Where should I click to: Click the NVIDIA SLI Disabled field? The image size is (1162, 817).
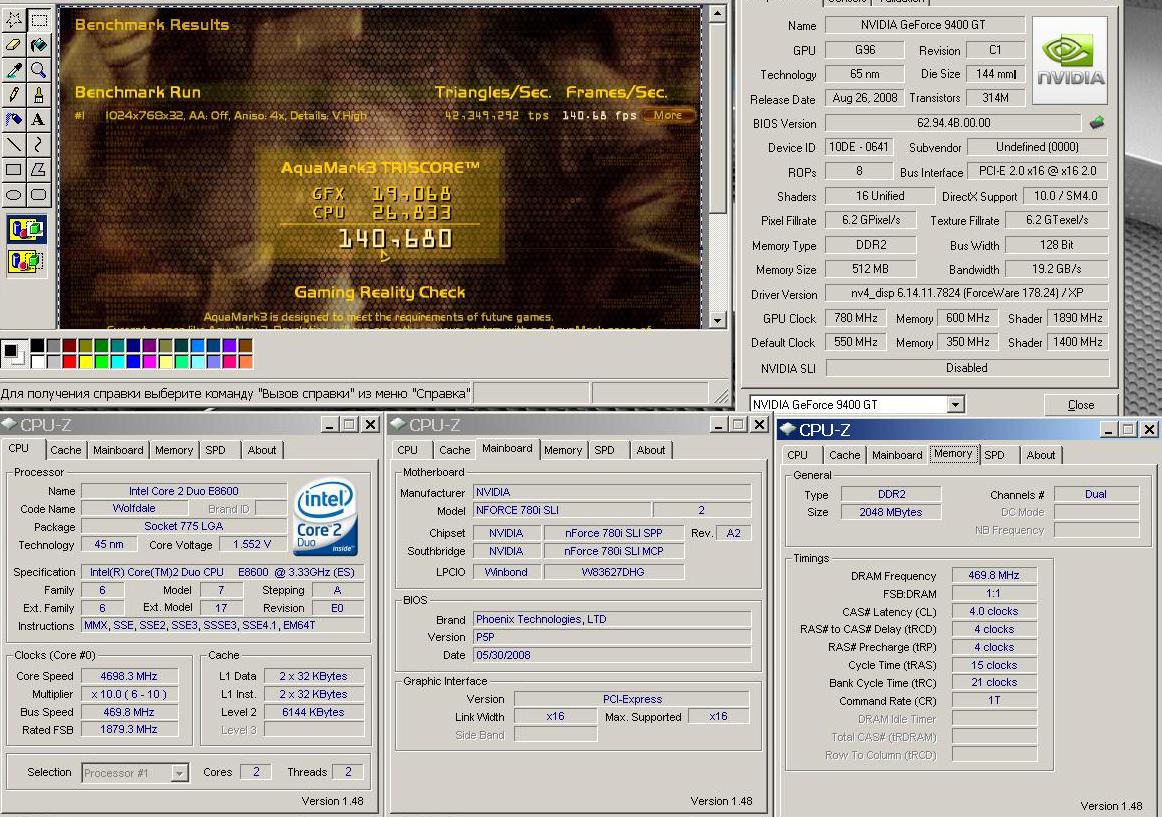pos(966,368)
